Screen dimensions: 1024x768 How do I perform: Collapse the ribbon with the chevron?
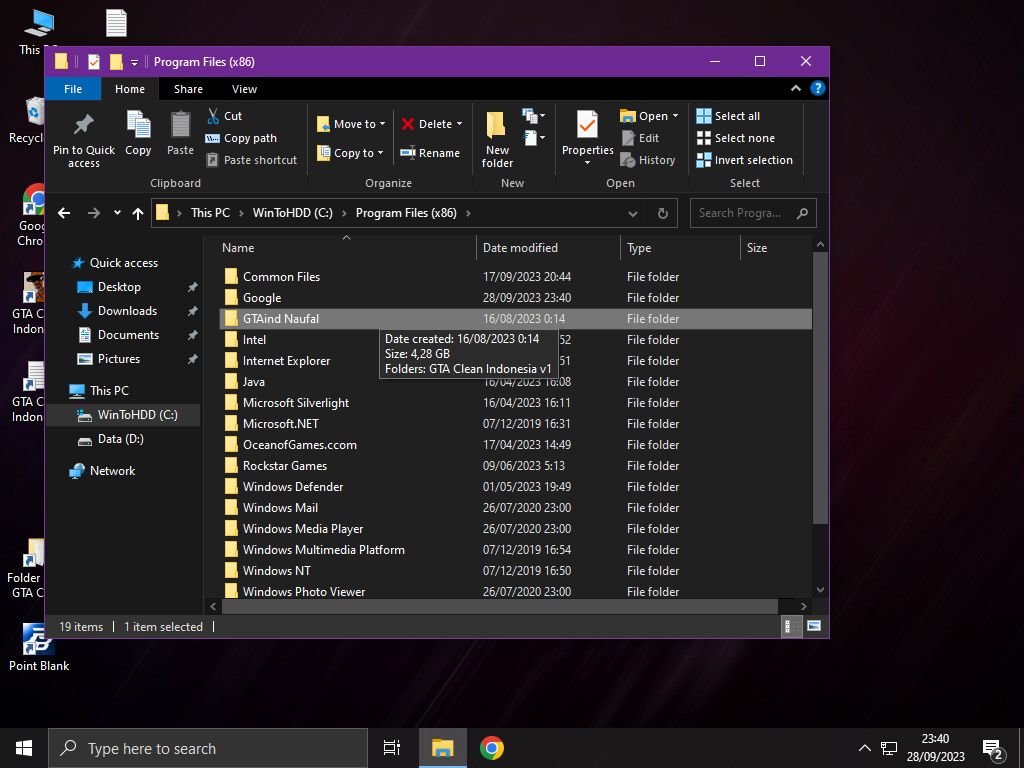[795, 89]
